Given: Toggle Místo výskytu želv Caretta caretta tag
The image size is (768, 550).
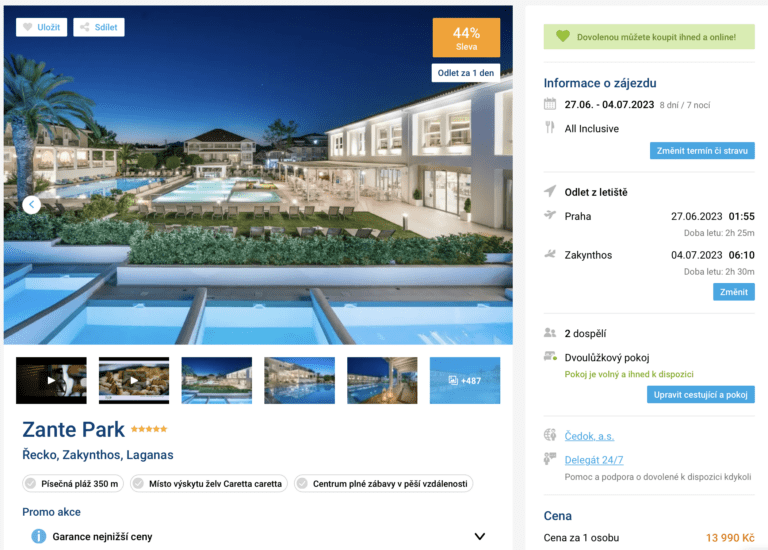Looking at the screenshot, I should pyautogui.click(x=209, y=483).
